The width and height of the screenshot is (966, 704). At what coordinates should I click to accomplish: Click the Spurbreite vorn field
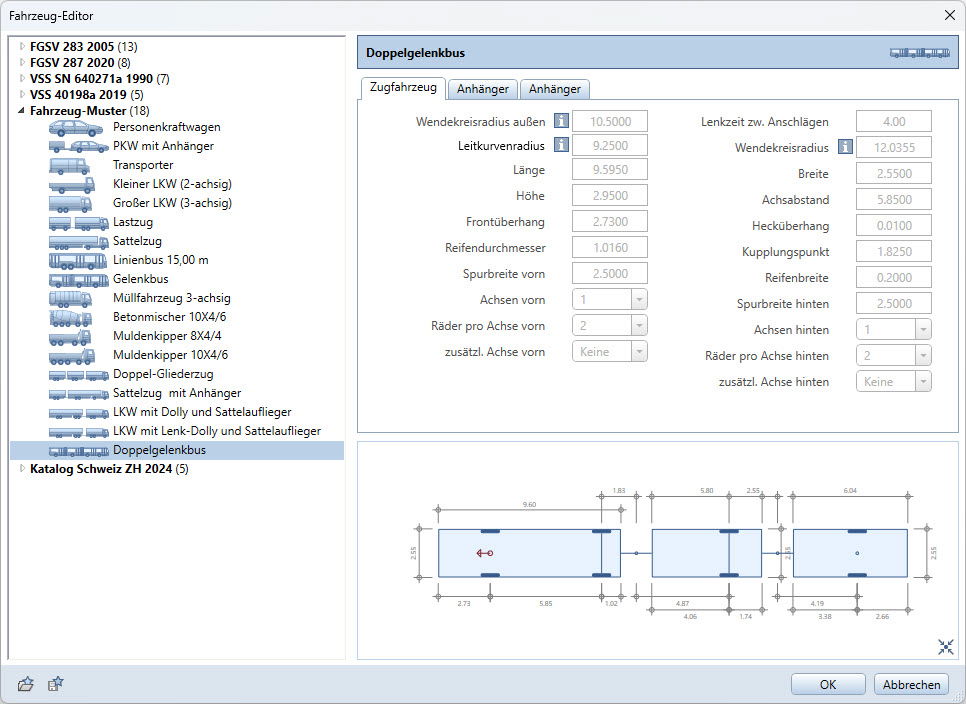coord(610,273)
